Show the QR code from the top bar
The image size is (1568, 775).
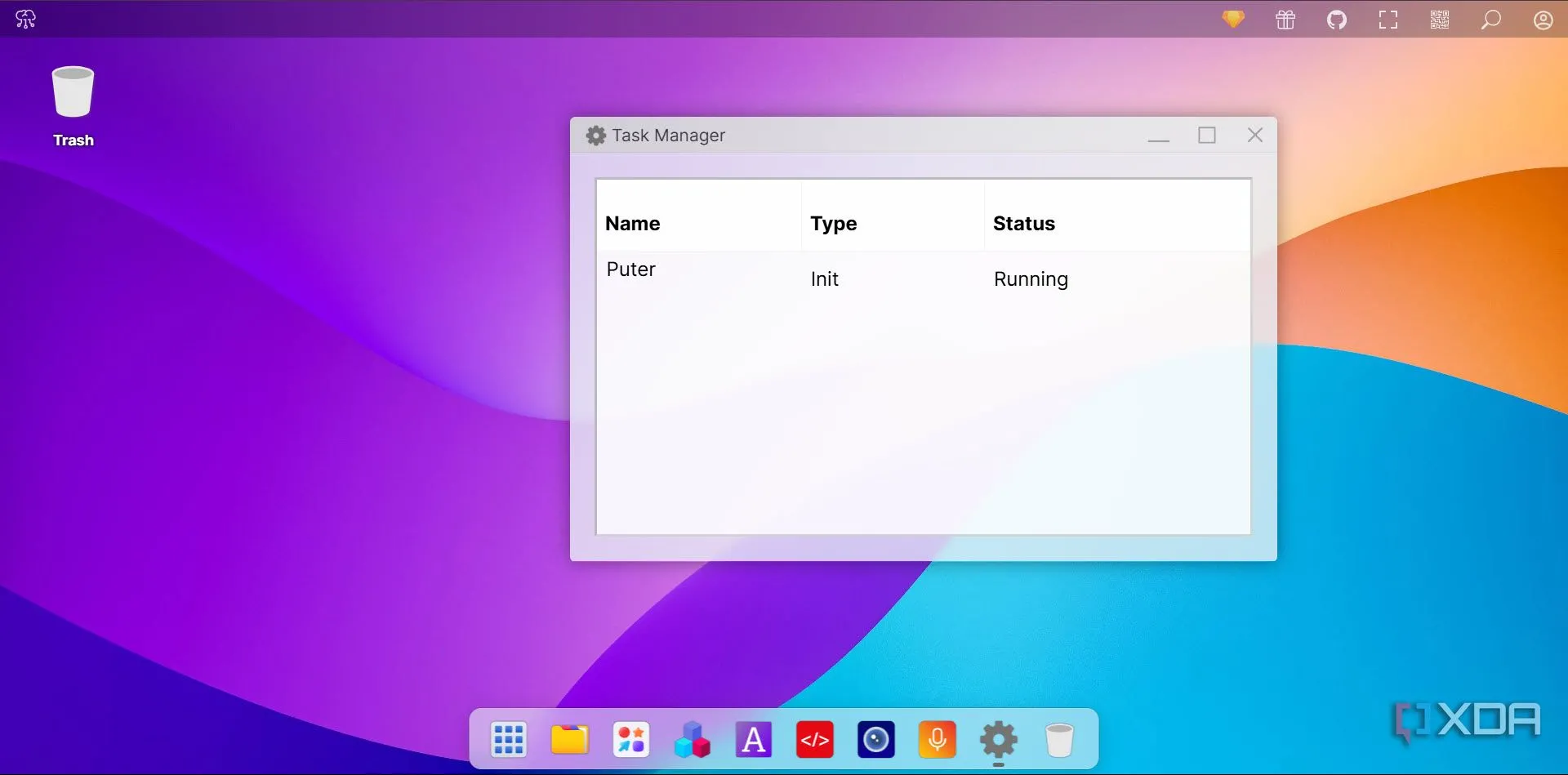coord(1439,19)
